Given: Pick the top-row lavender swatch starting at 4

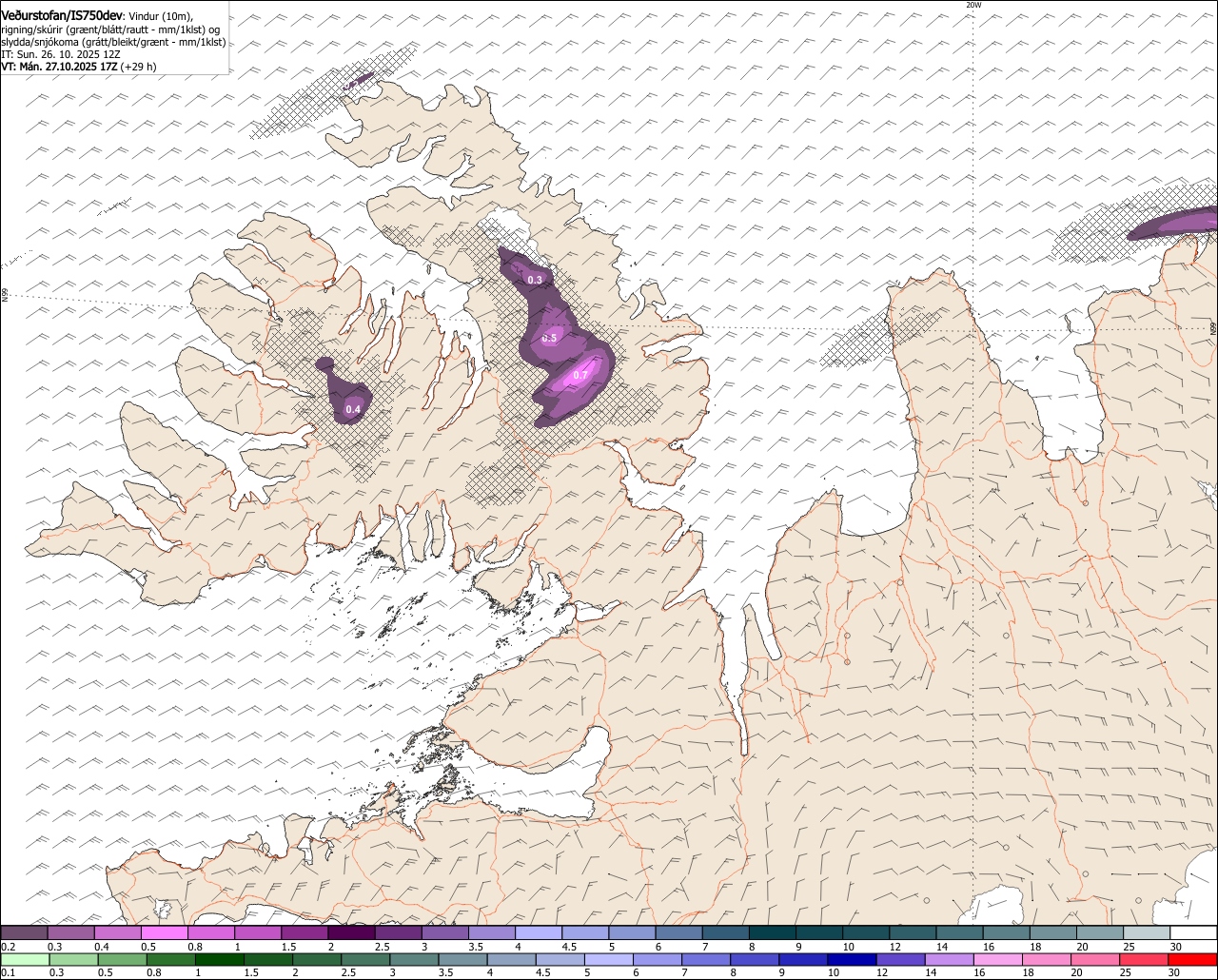Looking at the screenshot, I should [539, 932].
